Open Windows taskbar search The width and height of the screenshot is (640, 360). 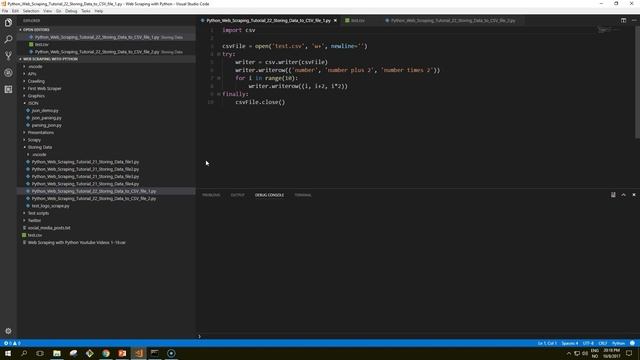point(24,353)
